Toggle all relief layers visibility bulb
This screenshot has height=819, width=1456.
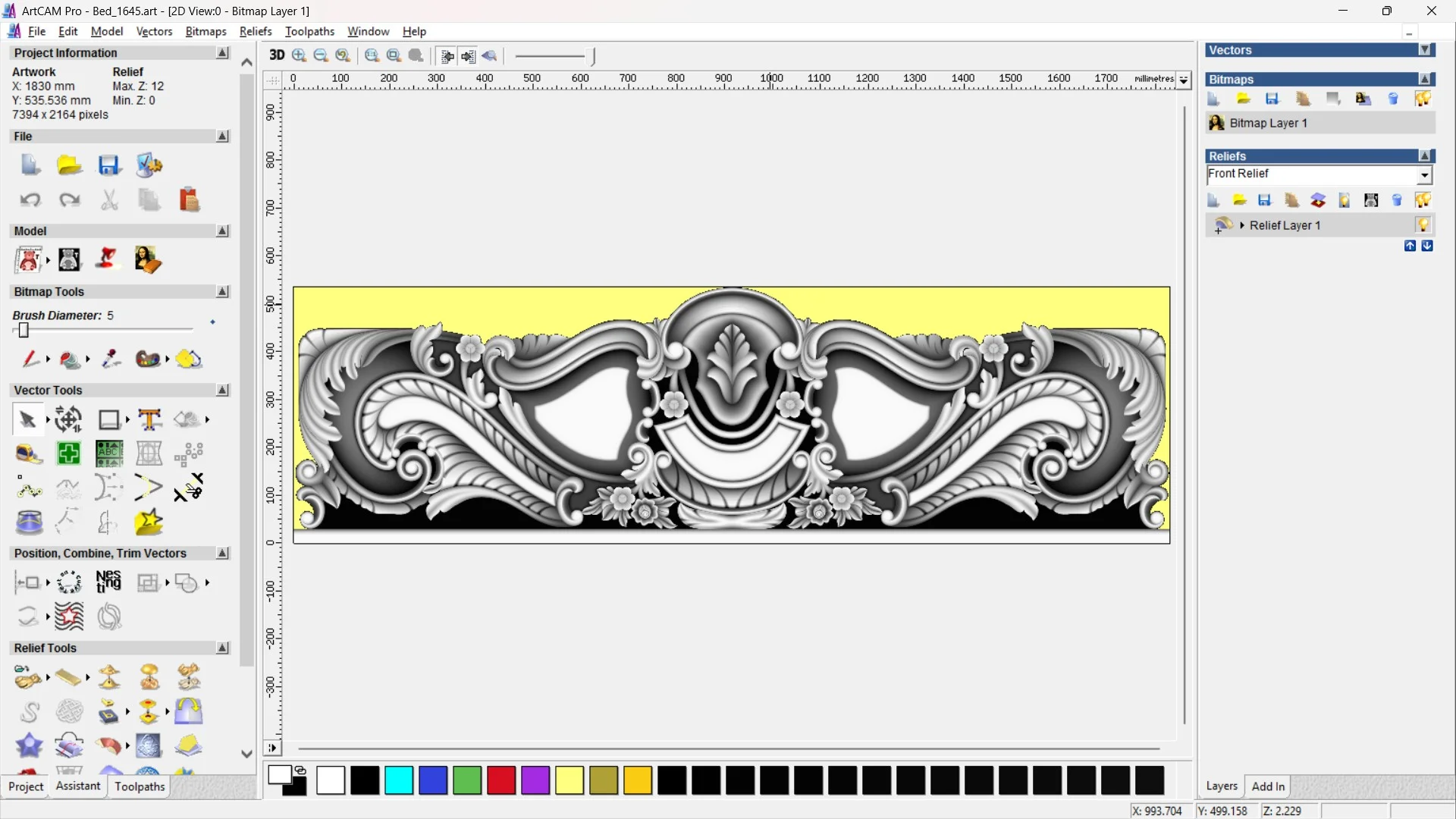[1422, 200]
